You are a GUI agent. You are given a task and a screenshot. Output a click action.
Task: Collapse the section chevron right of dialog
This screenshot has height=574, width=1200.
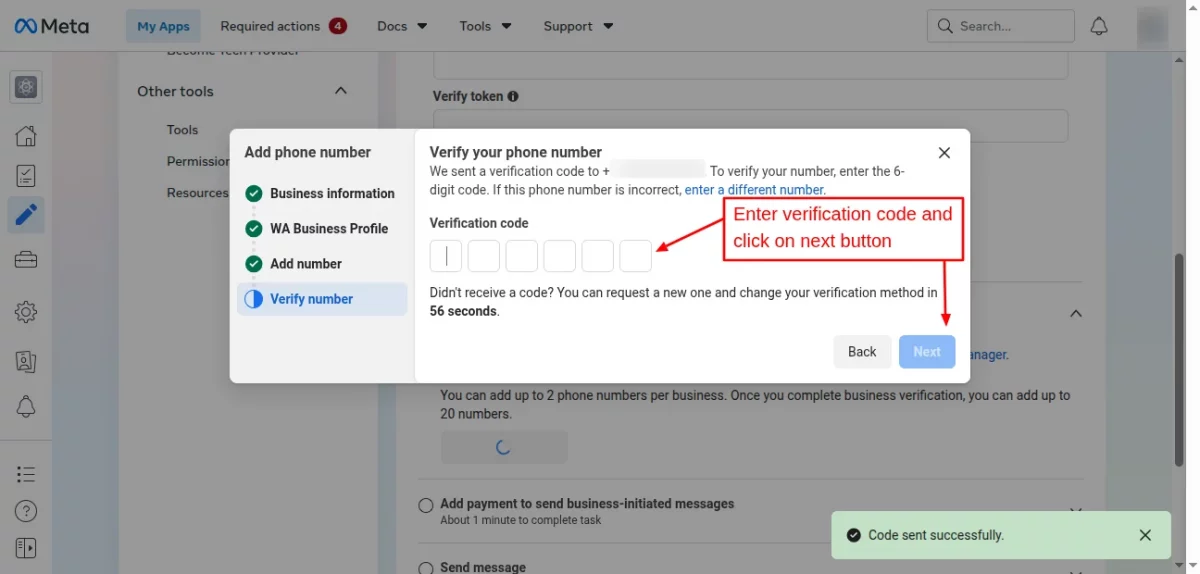click(1076, 313)
